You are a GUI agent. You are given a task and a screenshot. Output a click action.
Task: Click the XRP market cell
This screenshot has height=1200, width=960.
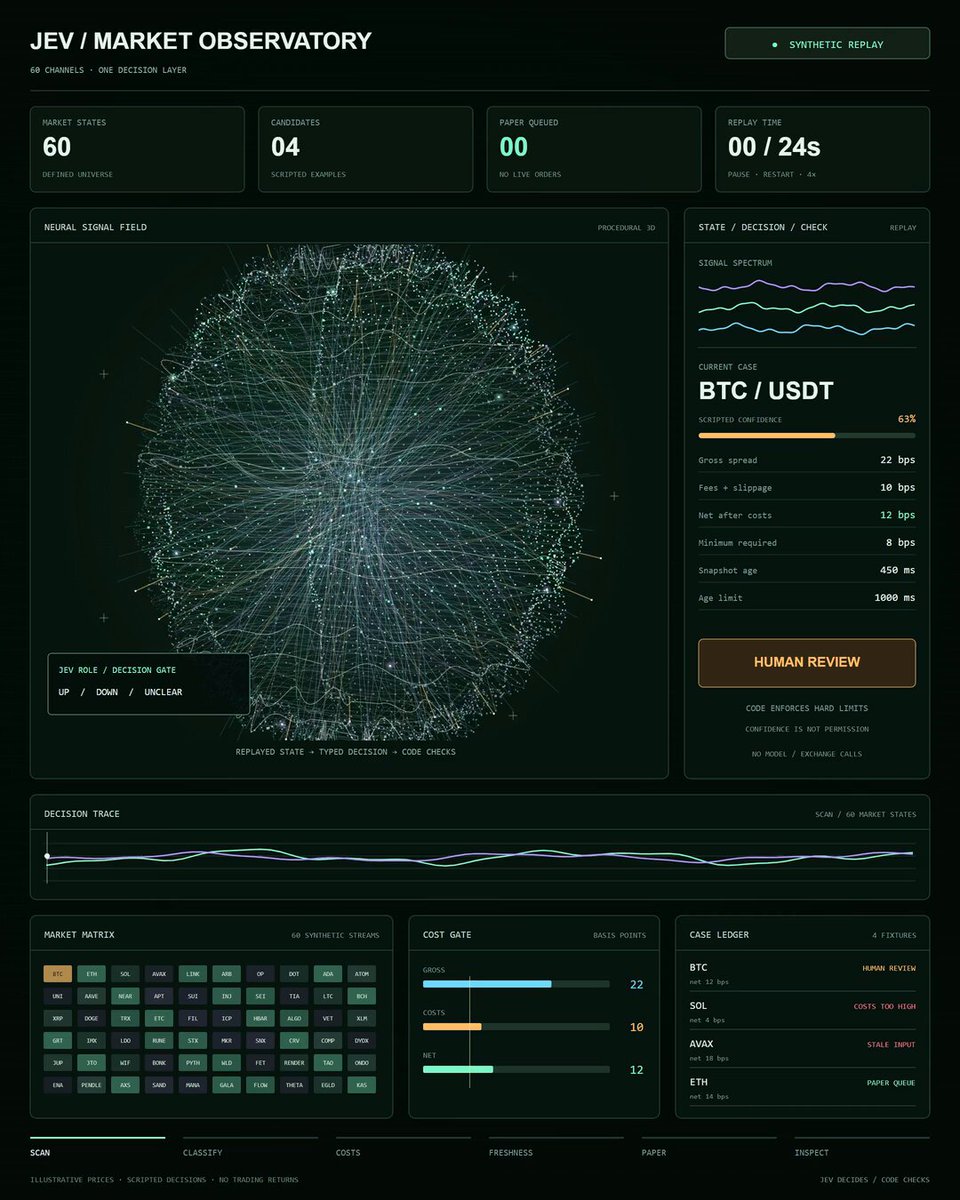[58, 1018]
